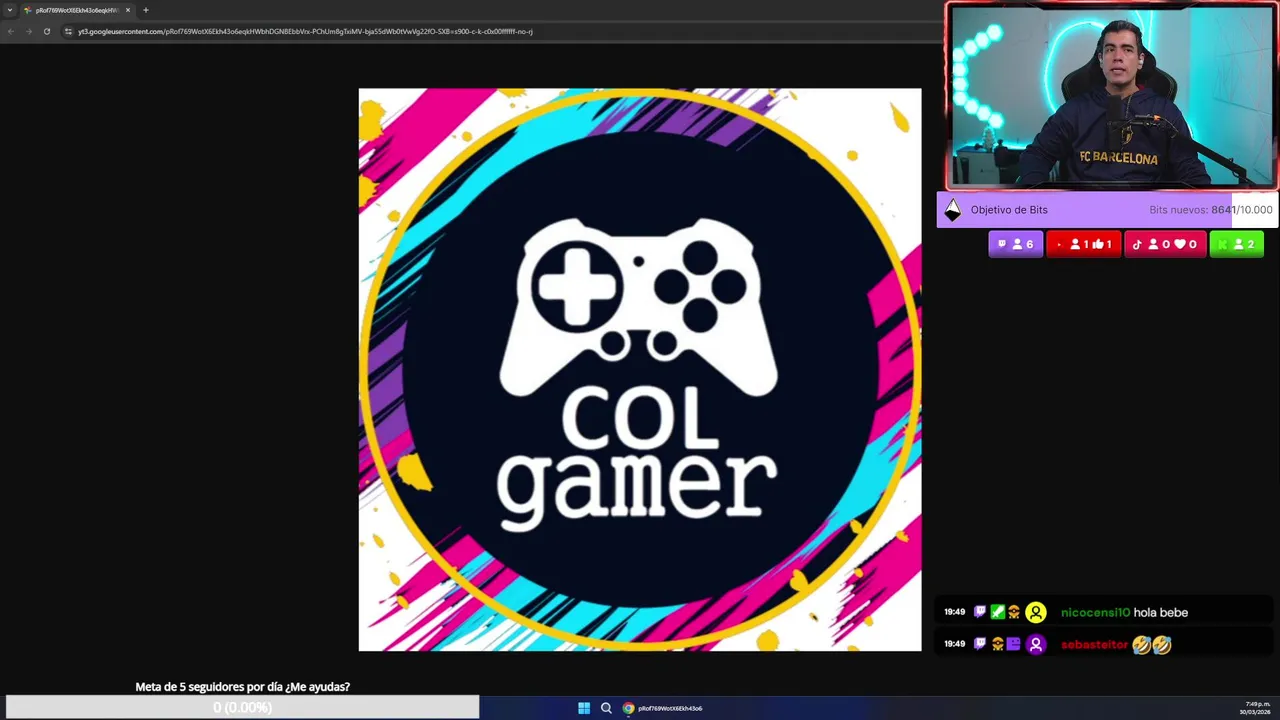This screenshot has height=720, width=1280.
Task: Click nicocensi10's yellow avatar icon
Action: click(x=1036, y=612)
